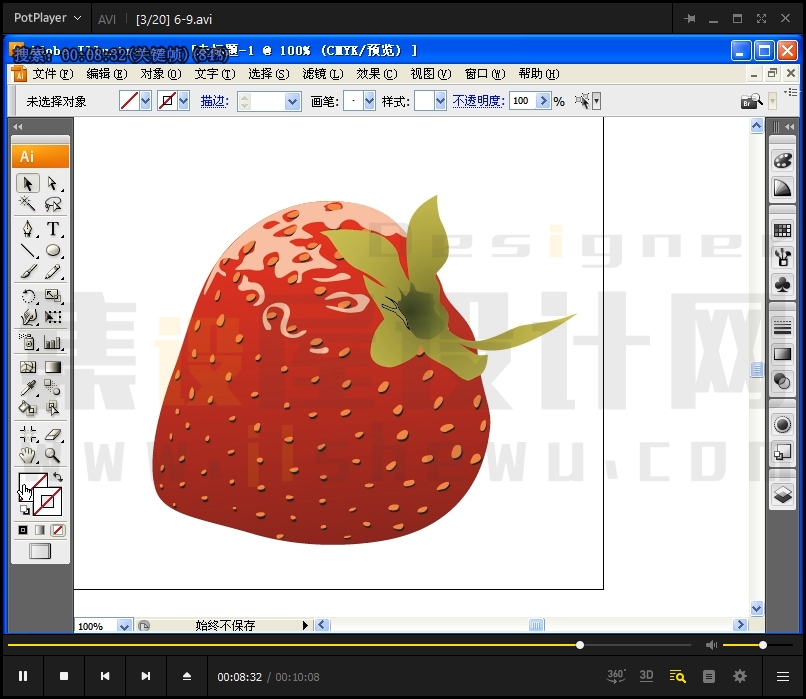Open the stroke weight dropdown

292,101
